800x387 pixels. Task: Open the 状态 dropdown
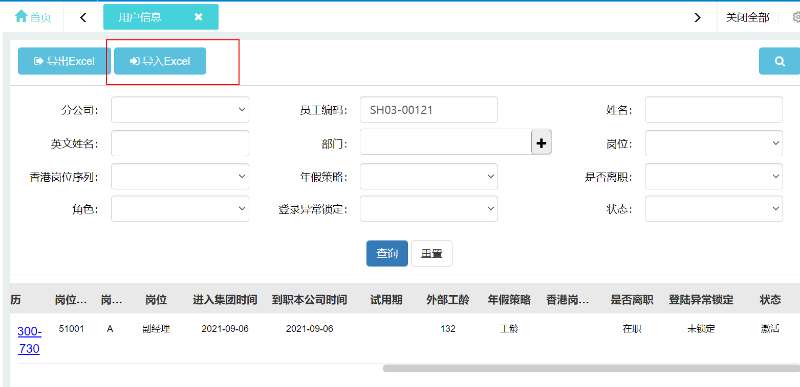click(714, 209)
